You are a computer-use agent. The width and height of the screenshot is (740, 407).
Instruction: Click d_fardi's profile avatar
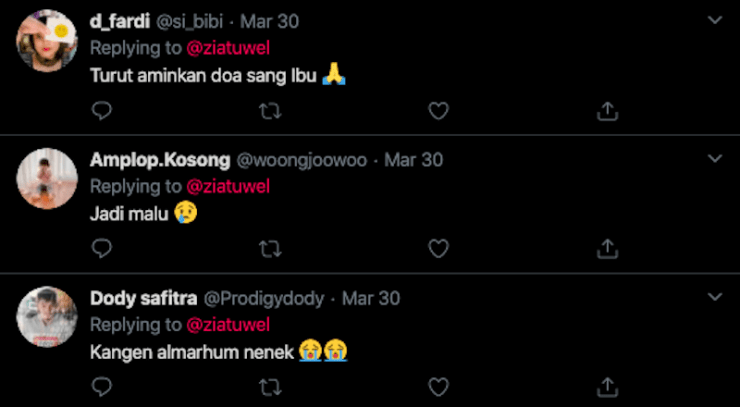click(47, 40)
